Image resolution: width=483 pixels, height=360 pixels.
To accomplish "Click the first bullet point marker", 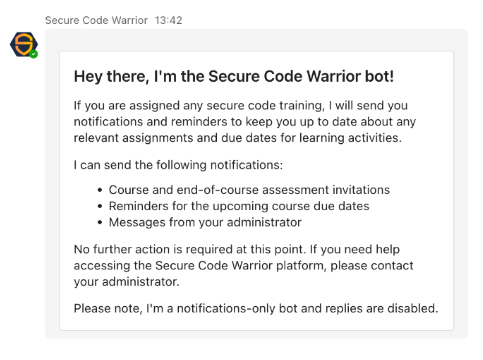I will [x=100, y=190].
